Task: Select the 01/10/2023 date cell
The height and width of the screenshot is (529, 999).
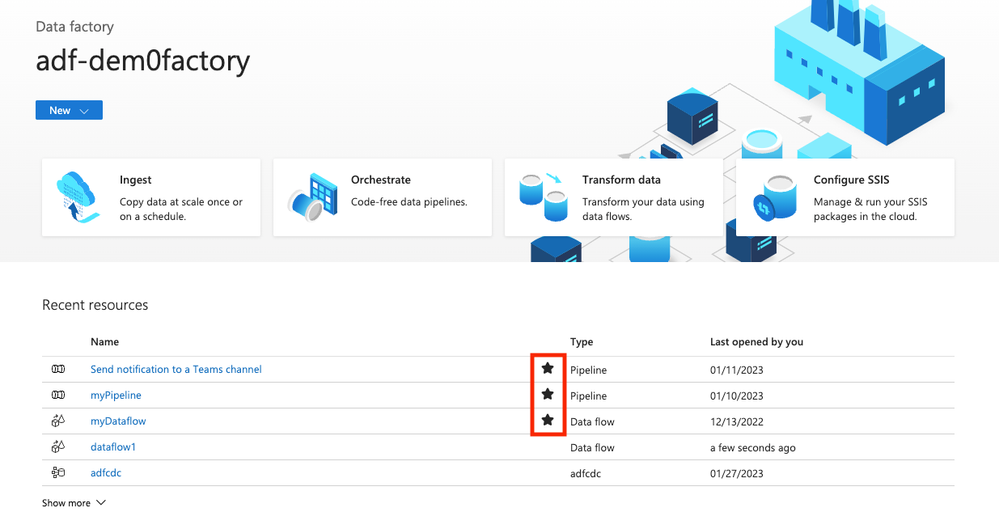Action: [737, 396]
